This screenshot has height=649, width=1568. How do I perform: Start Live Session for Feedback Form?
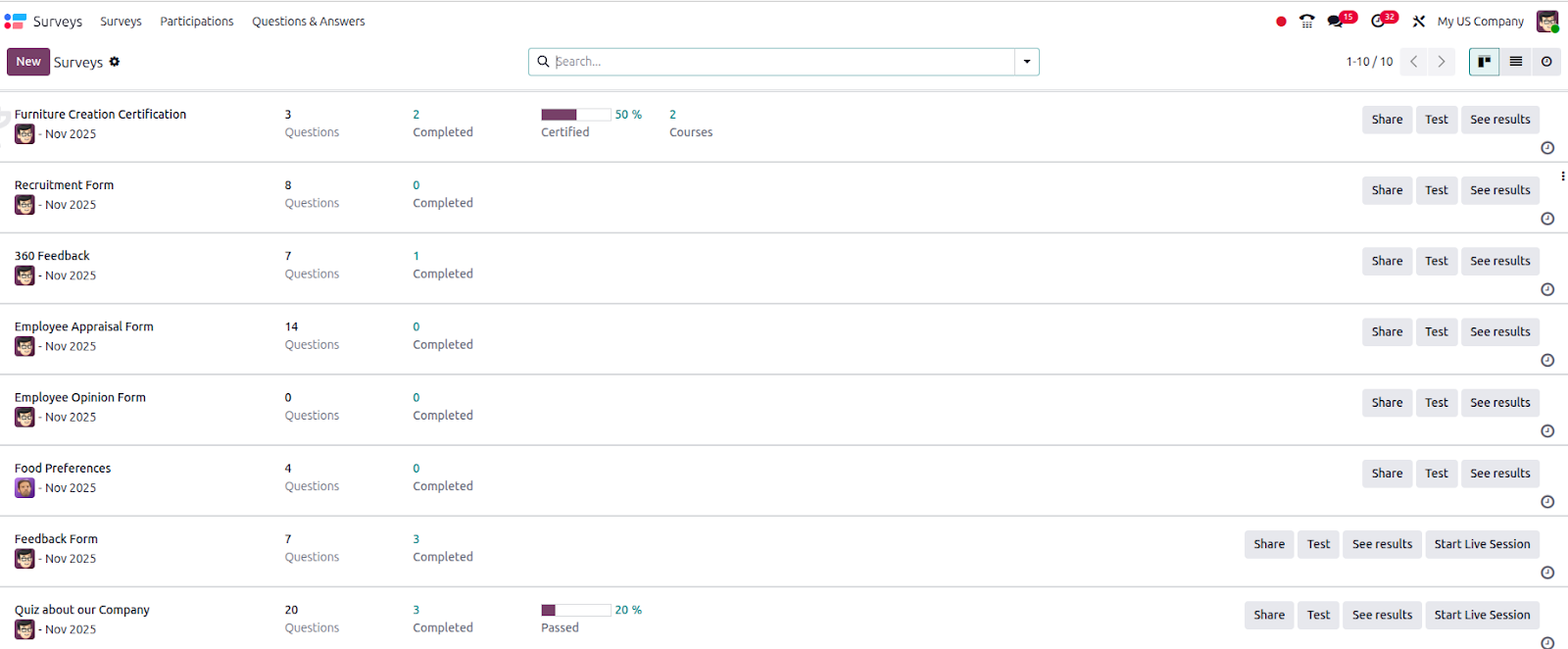tap(1482, 544)
